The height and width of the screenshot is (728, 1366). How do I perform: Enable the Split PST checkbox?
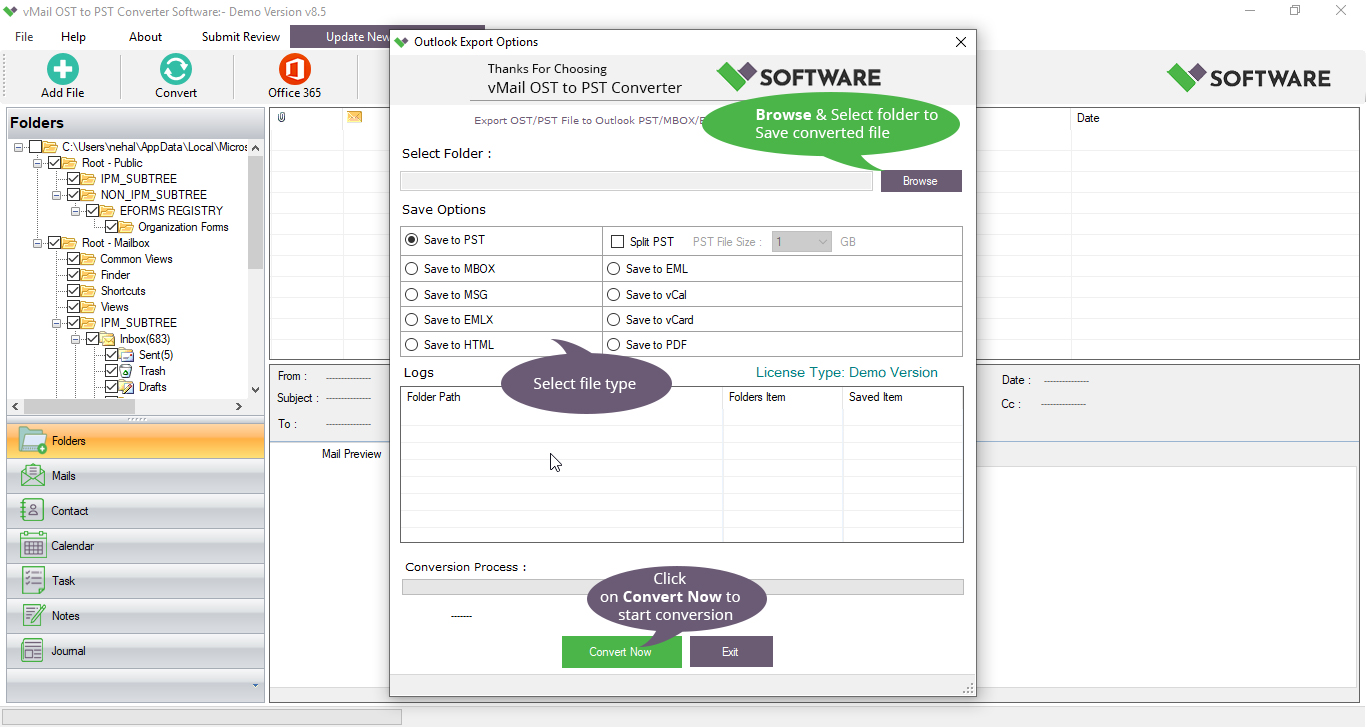point(617,242)
